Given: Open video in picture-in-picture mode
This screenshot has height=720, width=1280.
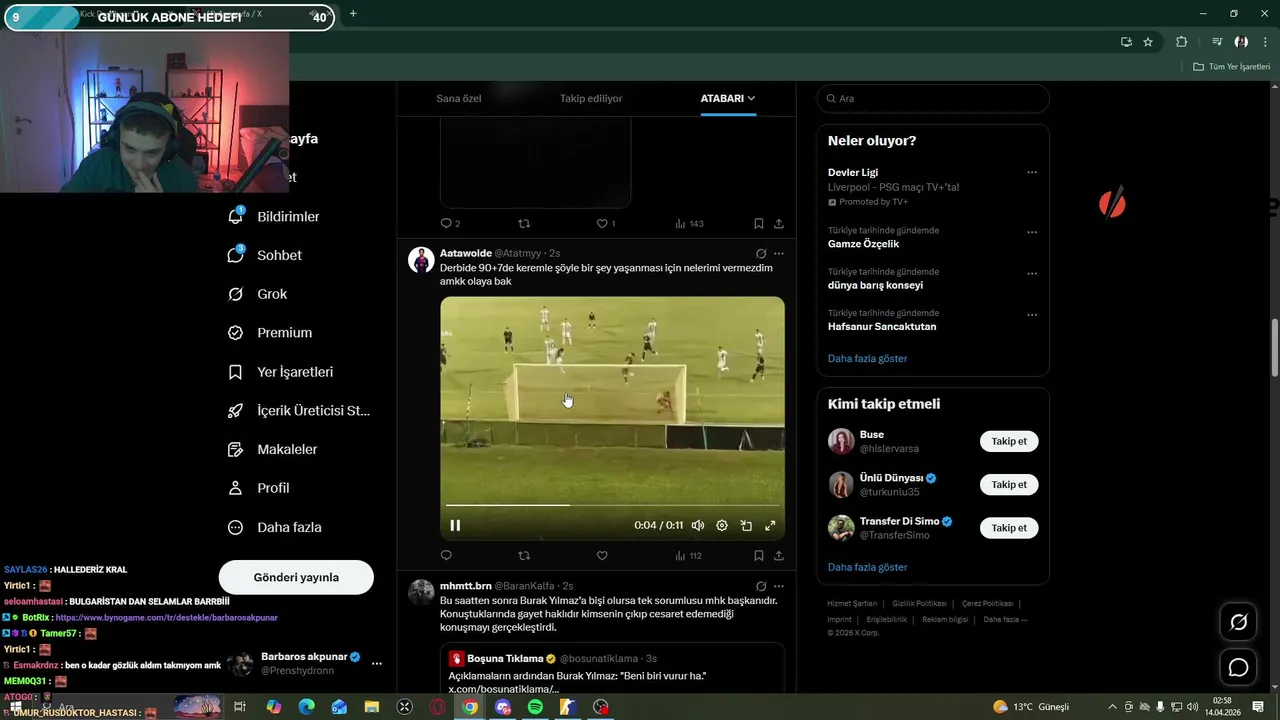Looking at the screenshot, I should click(x=746, y=525).
